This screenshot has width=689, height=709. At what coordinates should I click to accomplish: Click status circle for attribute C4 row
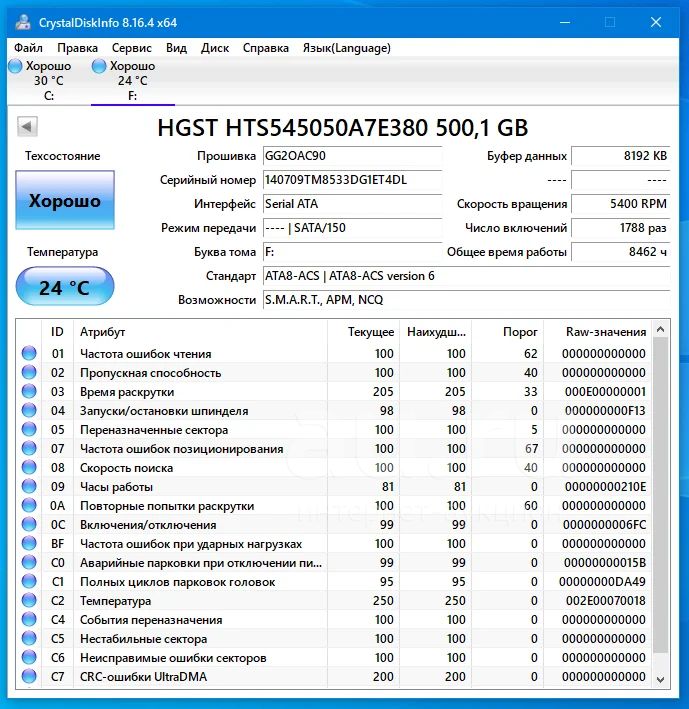(x=29, y=619)
